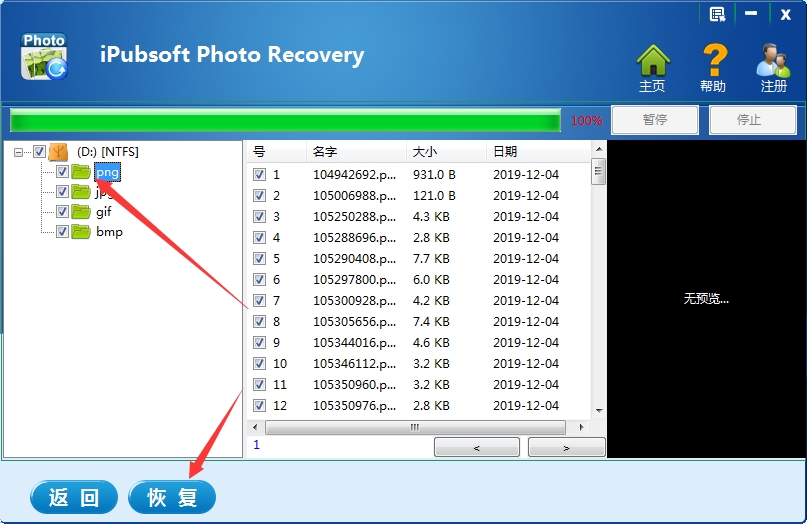Select the bmp tree item
This screenshot has width=807, height=524.
109,232
